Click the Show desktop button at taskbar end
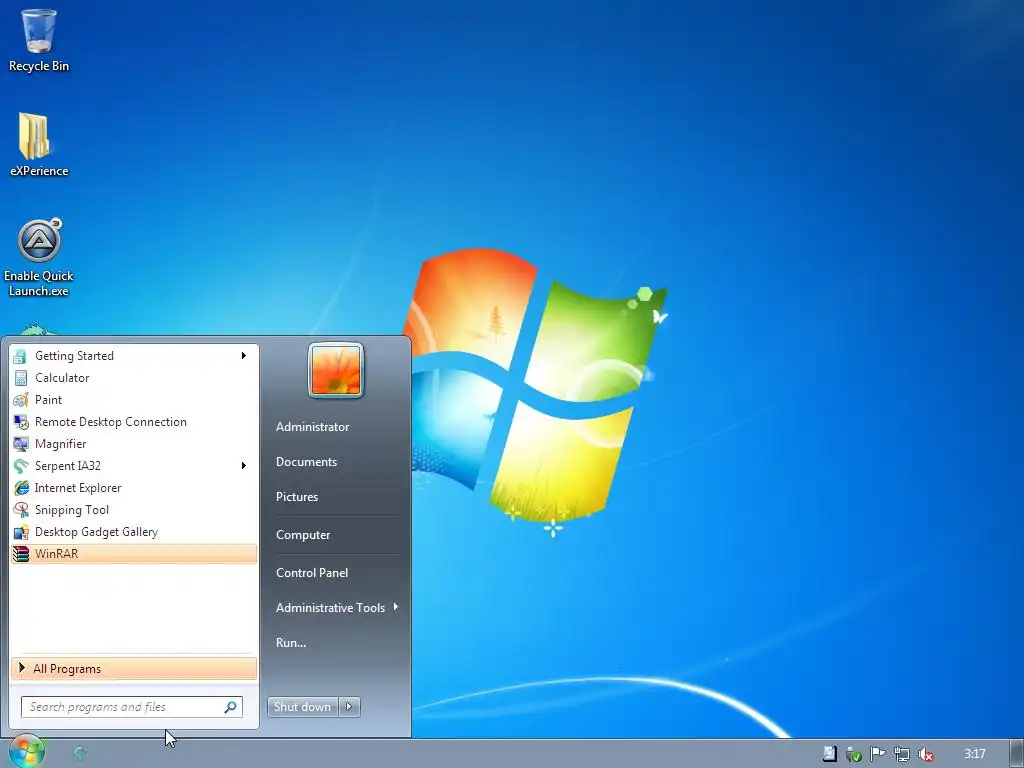The width and height of the screenshot is (1024, 768). (1016, 754)
